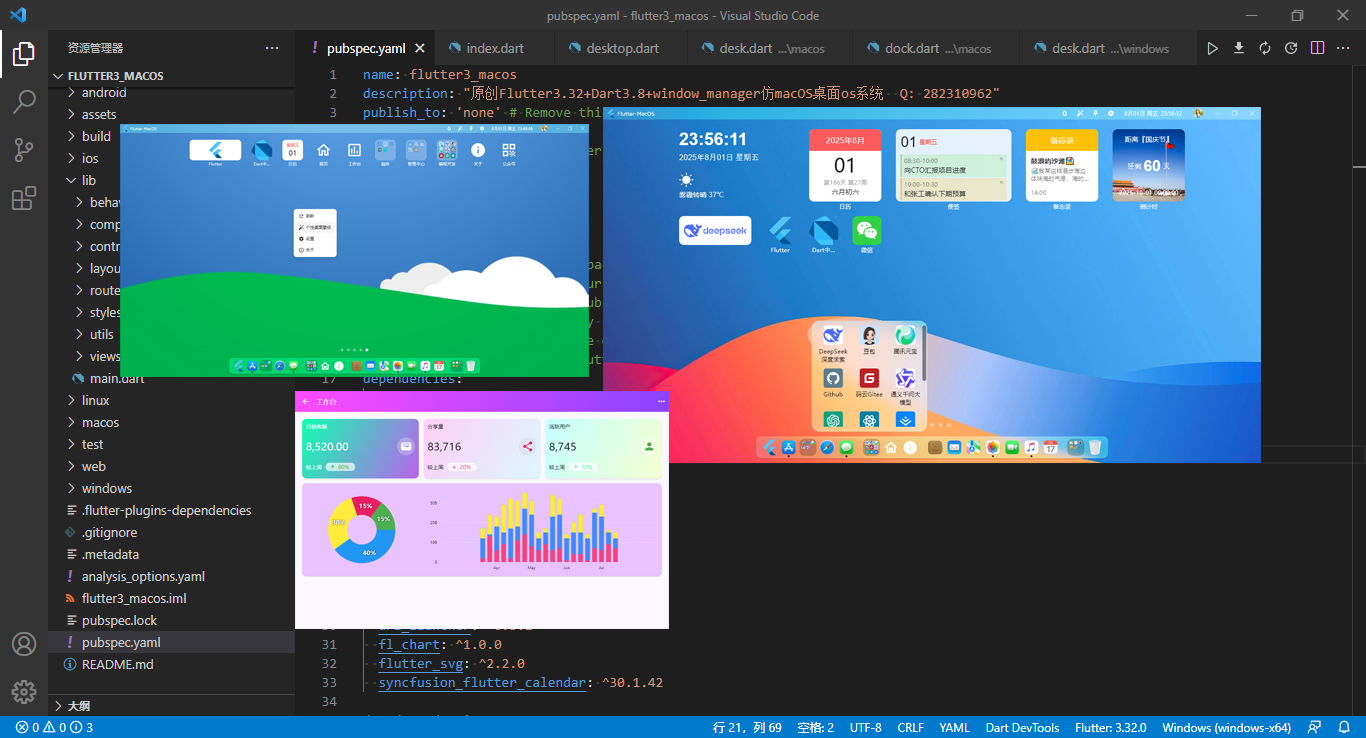Toggle the split editor layout icon
Viewport: 1366px width, 738px height.
tap(1317, 47)
